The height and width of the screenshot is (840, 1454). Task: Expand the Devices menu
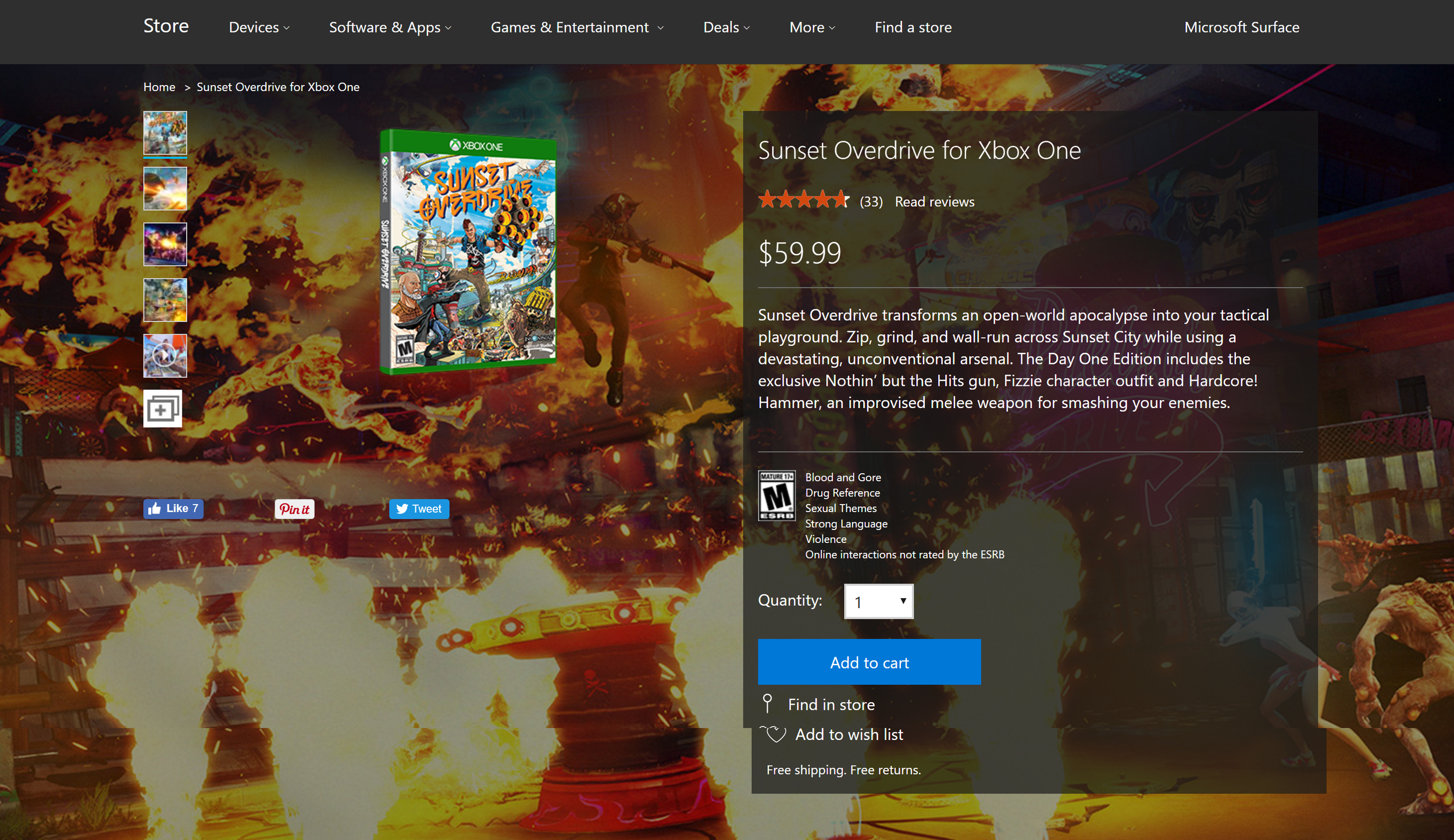[x=259, y=27]
